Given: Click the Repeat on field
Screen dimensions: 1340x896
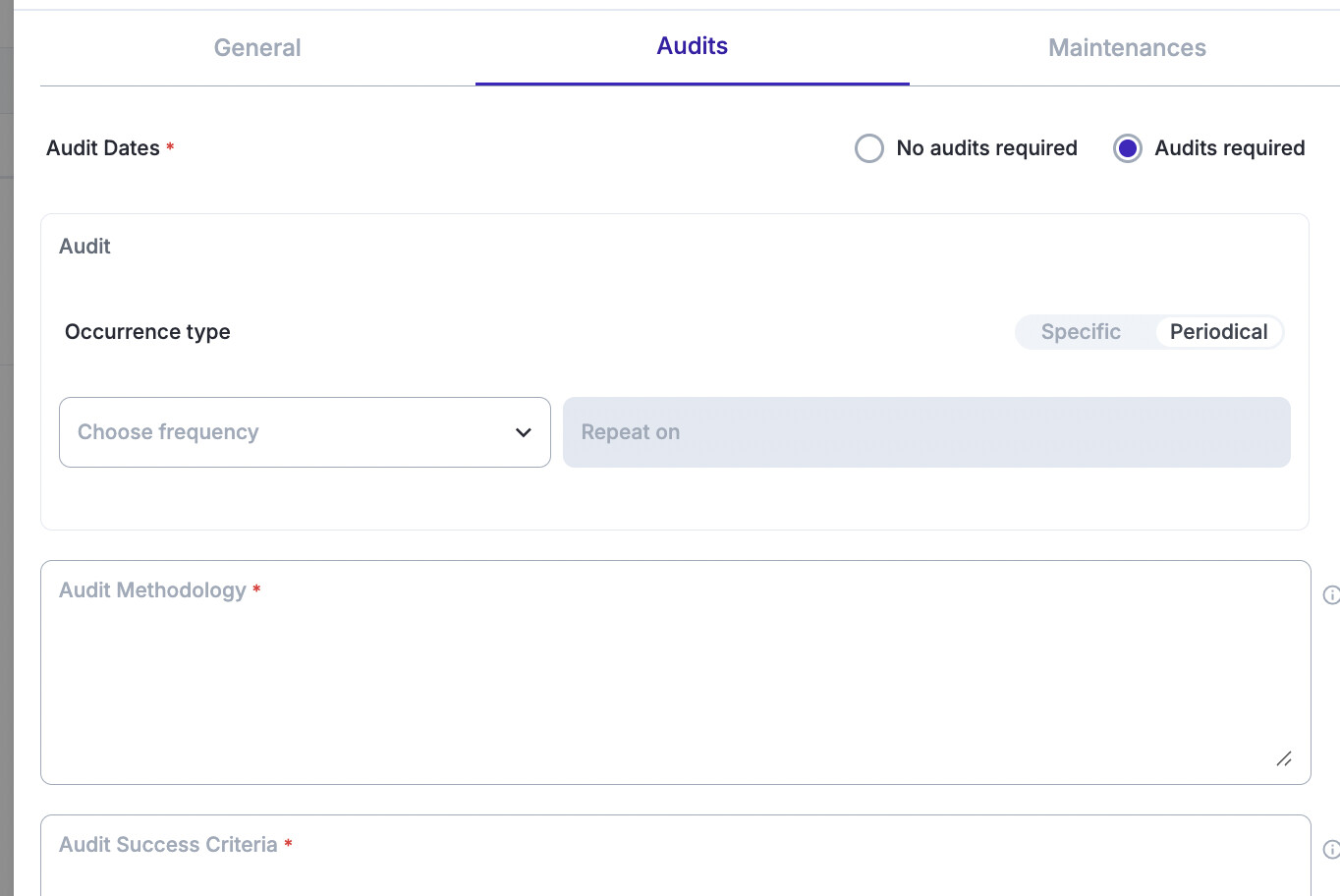Looking at the screenshot, I should (x=925, y=432).
